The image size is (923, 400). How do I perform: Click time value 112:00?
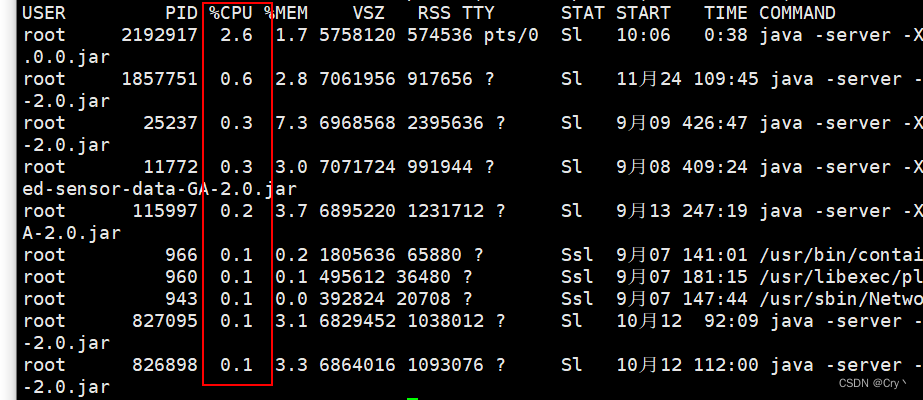(x=725, y=365)
